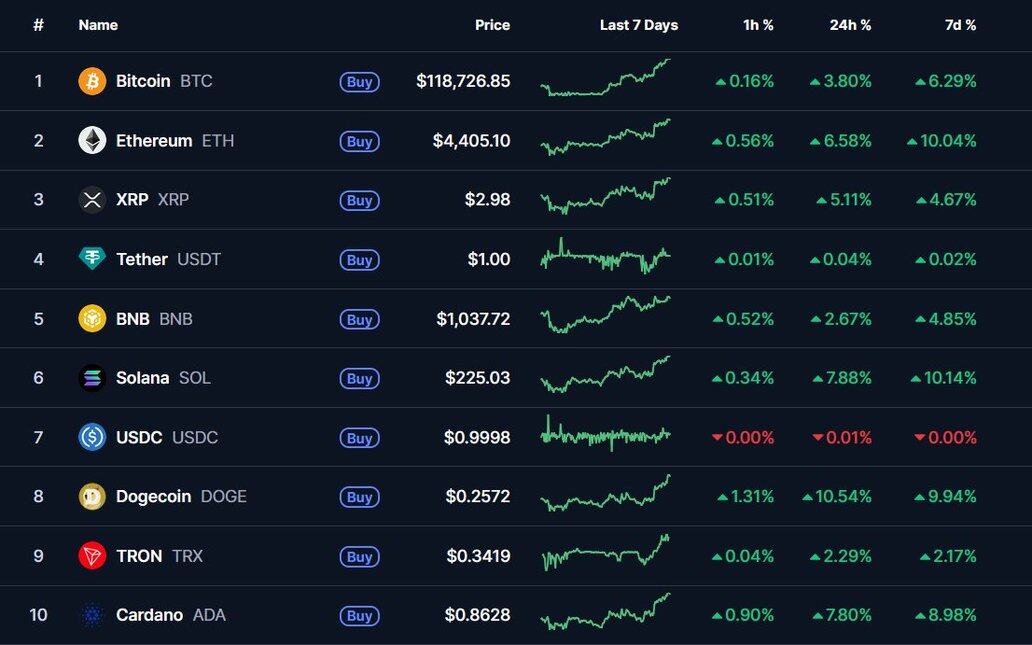Sort table by Price column header
The height and width of the screenshot is (645, 1032).
pos(492,25)
